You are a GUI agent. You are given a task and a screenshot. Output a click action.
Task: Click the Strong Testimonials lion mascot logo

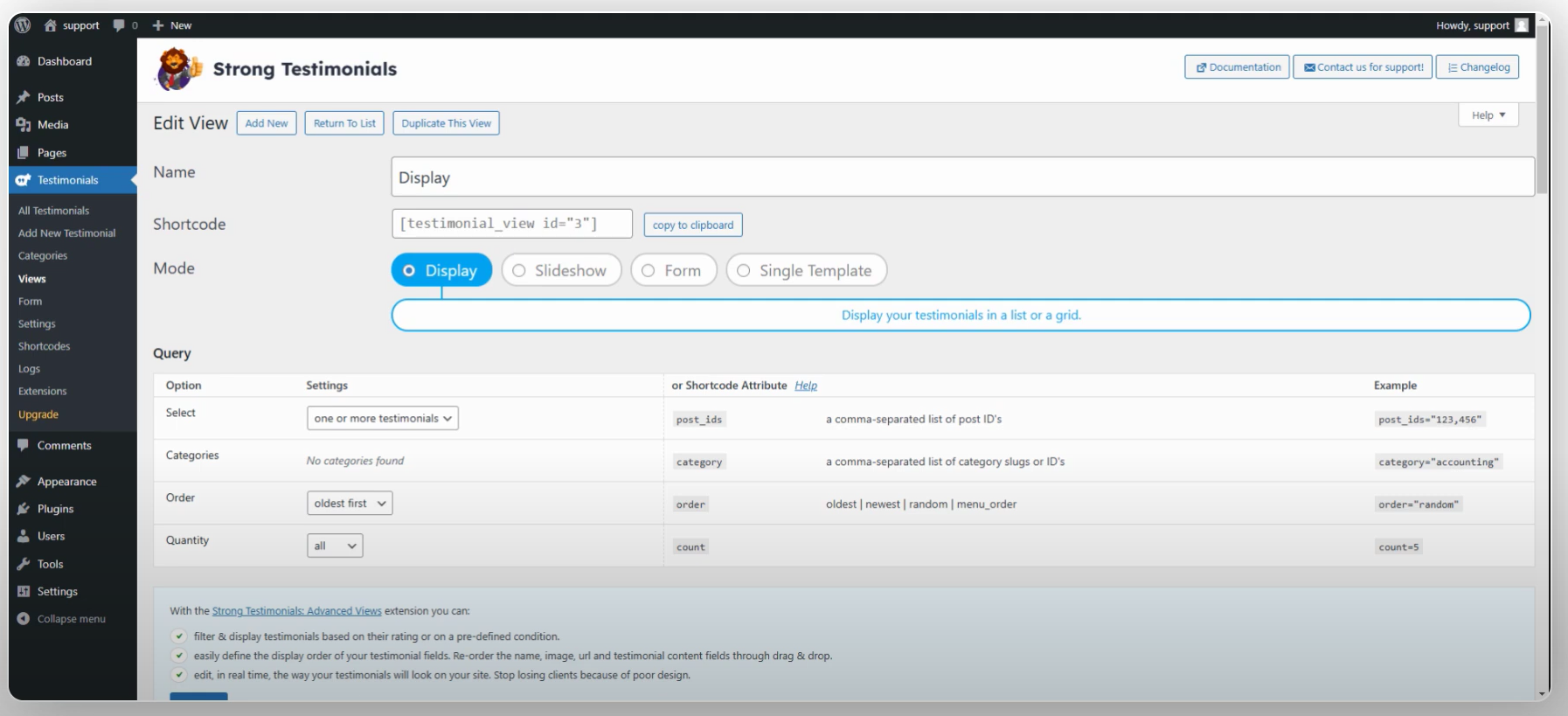[x=177, y=69]
